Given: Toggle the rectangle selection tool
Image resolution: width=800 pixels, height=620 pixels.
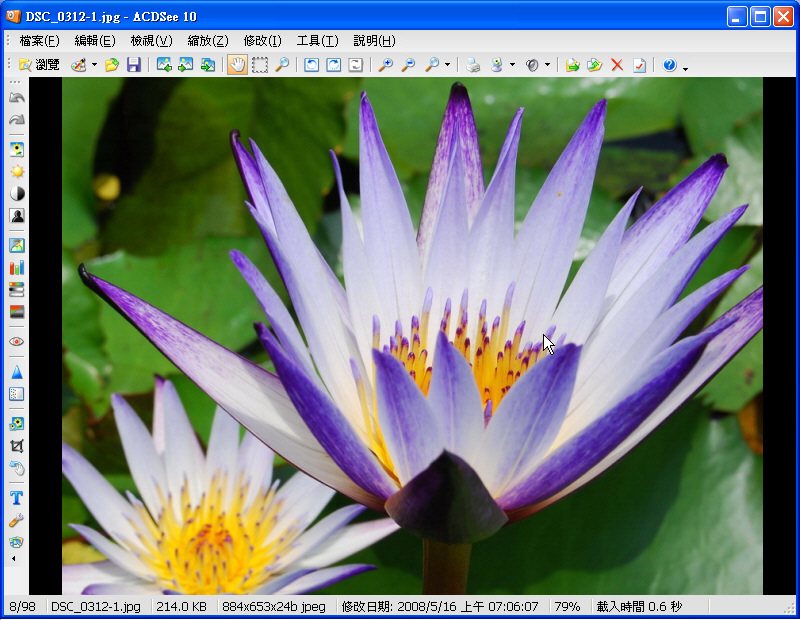Looking at the screenshot, I should [260, 65].
